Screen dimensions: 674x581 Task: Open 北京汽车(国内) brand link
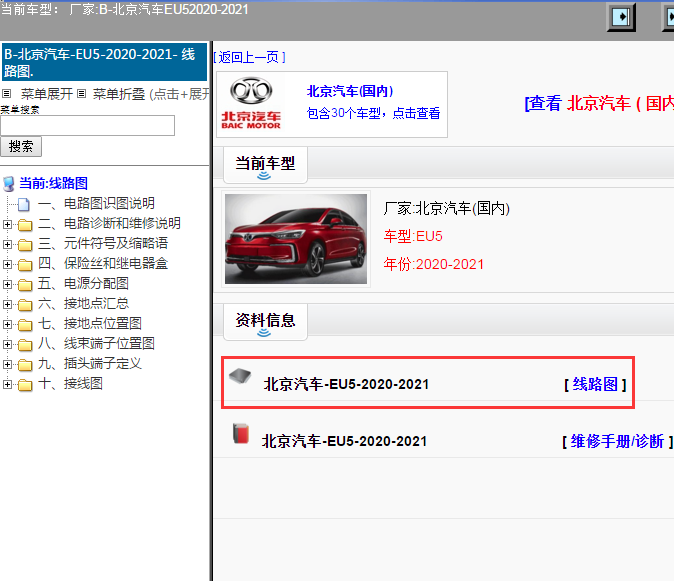tap(350, 91)
